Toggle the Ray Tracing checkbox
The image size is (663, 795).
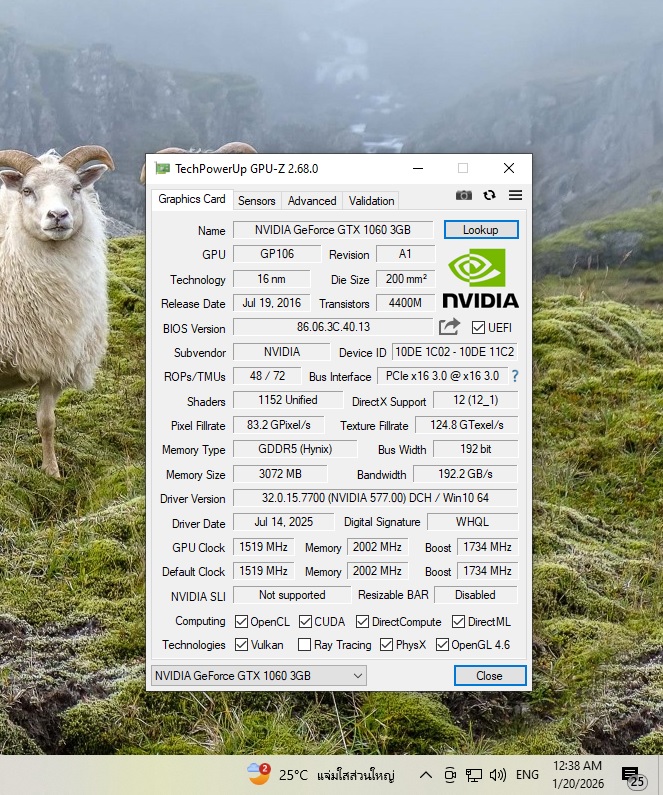click(x=304, y=645)
